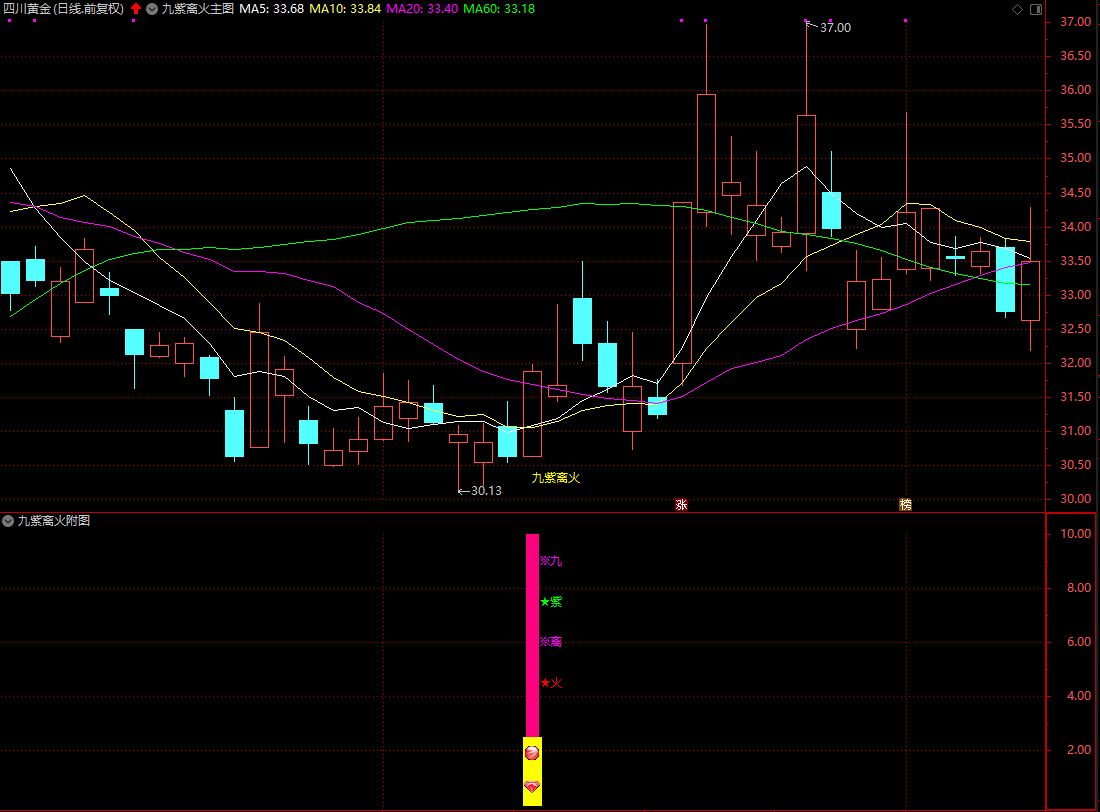Click the yellow 九紫离火 signal label
Viewport: 1100px width, 812px height.
[556, 478]
